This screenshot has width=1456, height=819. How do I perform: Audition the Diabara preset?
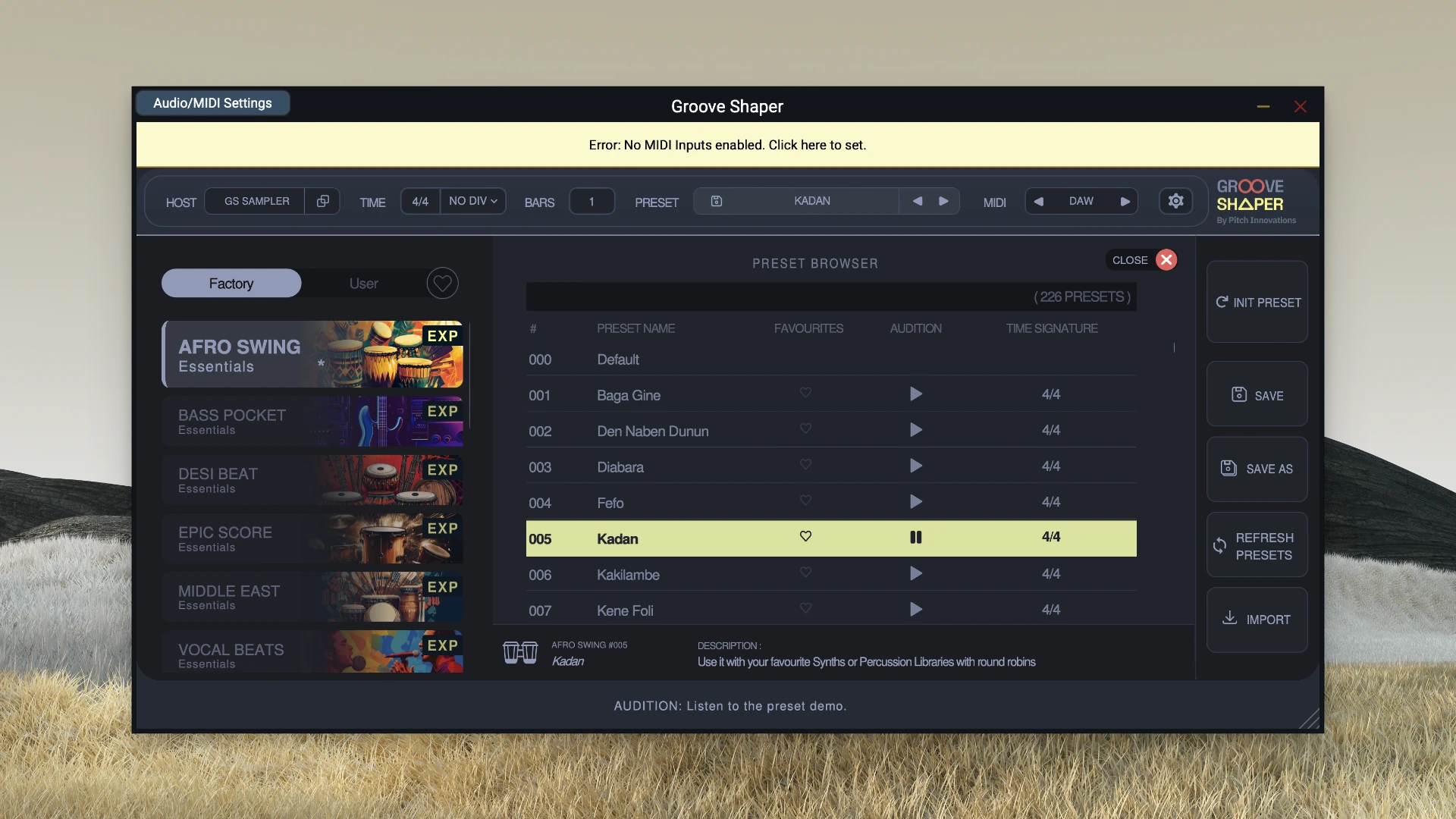pos(915,466)
